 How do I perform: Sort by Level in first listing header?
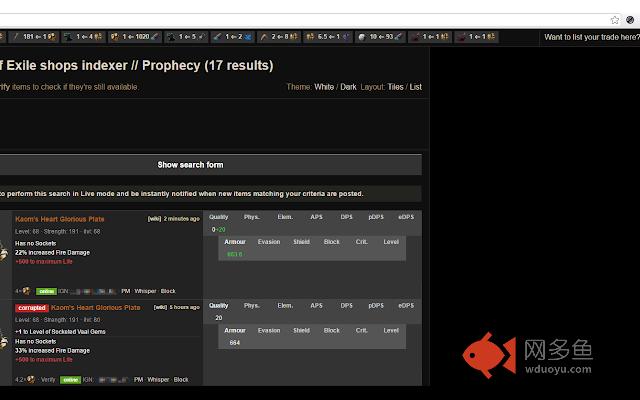391,242
